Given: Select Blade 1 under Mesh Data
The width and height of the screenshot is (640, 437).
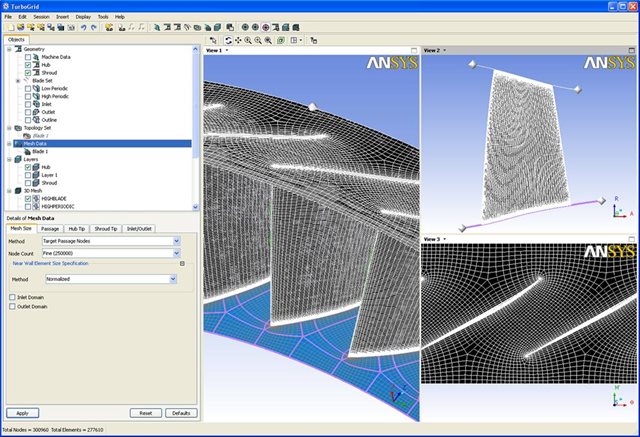Looking at the screenshot, I should tap(40, 151).
